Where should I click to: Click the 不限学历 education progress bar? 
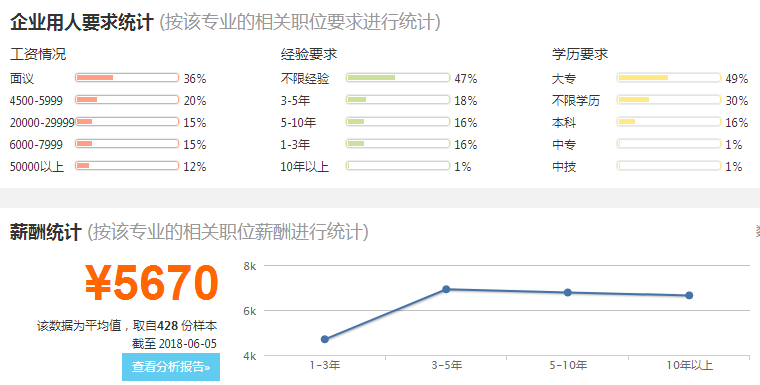click(669, 99)
